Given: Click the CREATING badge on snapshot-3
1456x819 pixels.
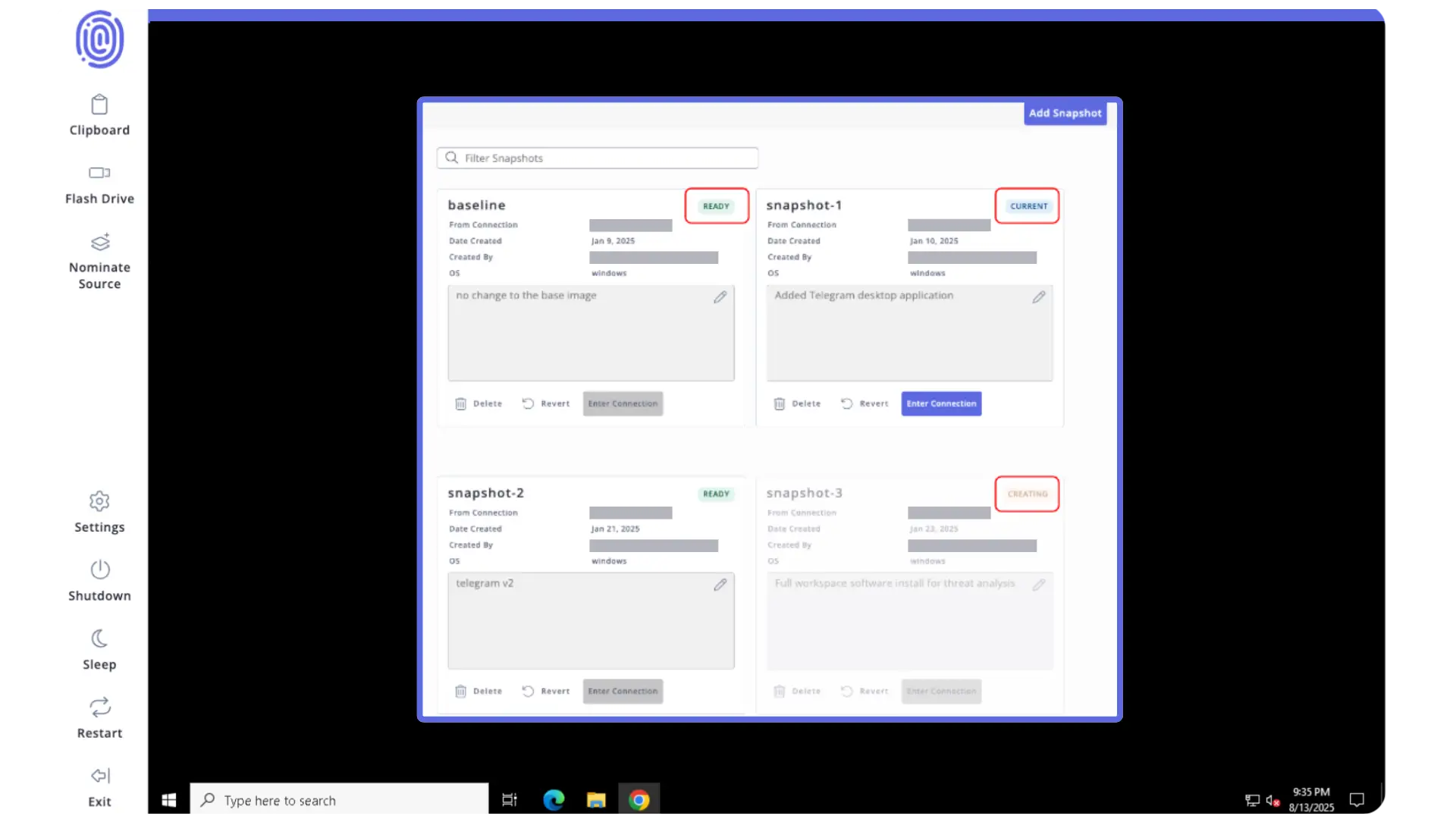Looking at the screenshot, I should coord(1028,494).
